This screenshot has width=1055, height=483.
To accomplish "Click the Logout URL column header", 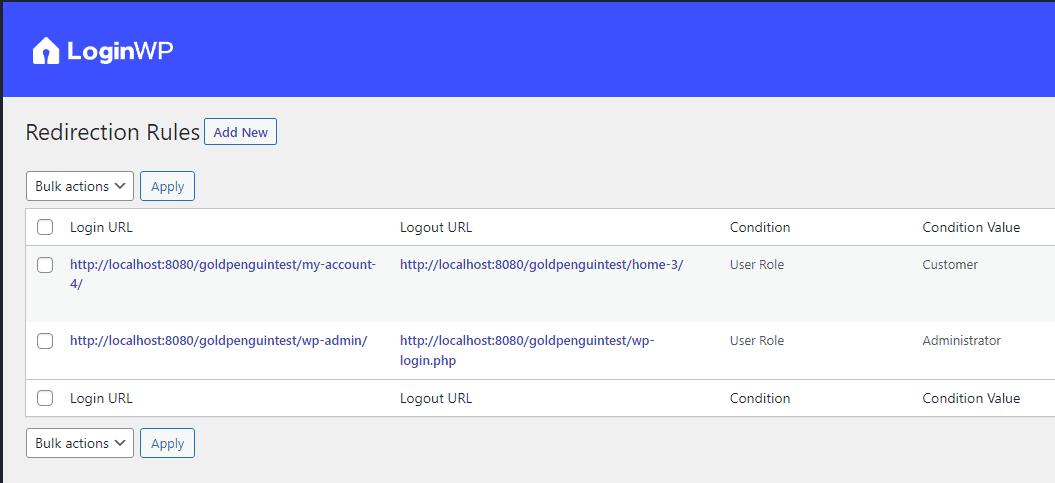I will (x=436, y=227).
